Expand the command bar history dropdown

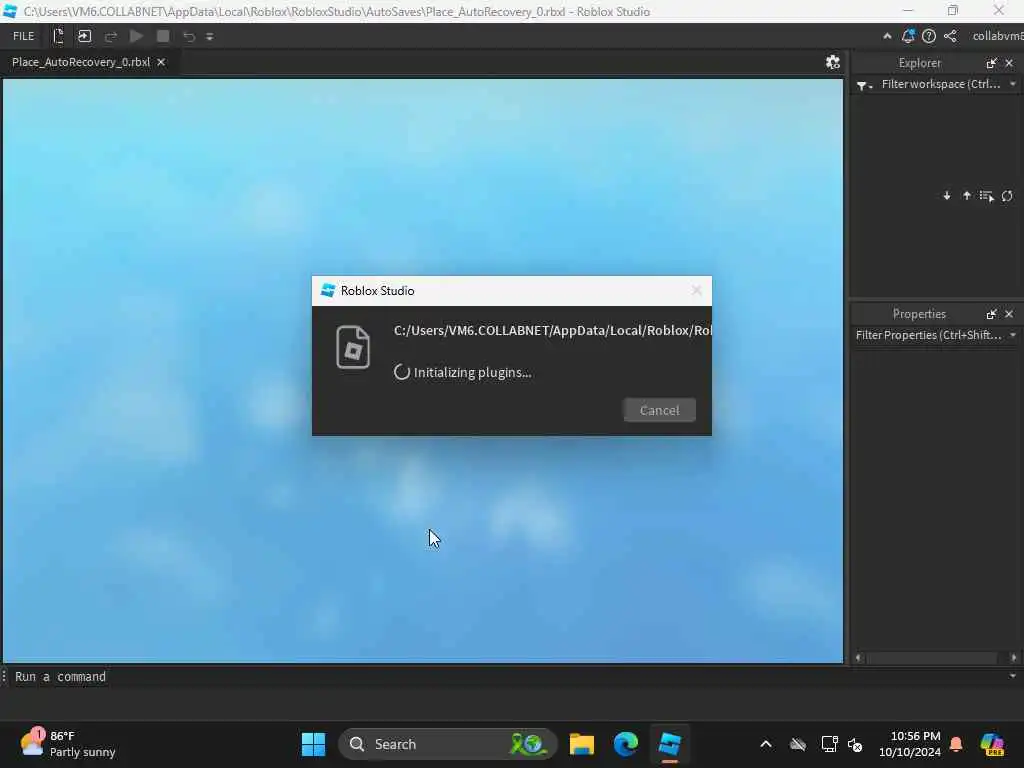(x=1013, y=677)
